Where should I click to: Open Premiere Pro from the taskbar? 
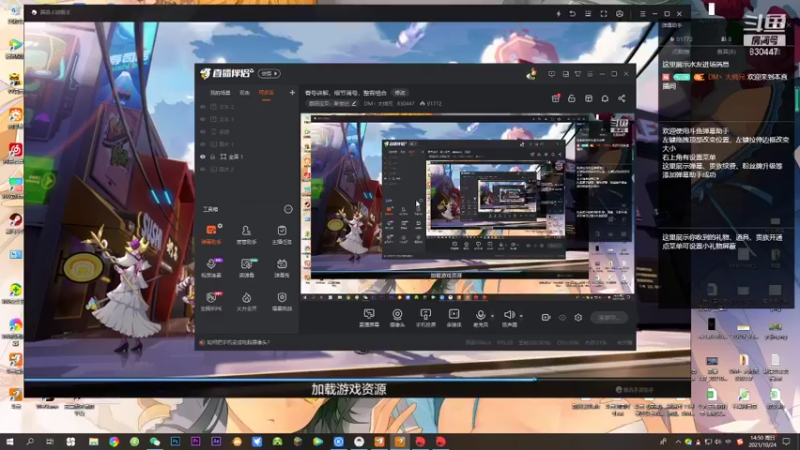click(195, 442)
